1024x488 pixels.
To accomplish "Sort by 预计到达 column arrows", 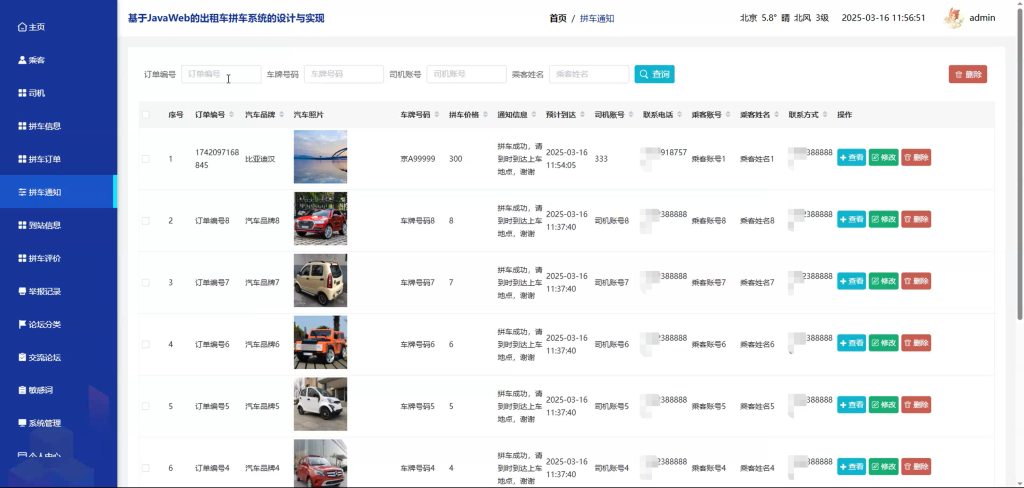I will 583,115.
